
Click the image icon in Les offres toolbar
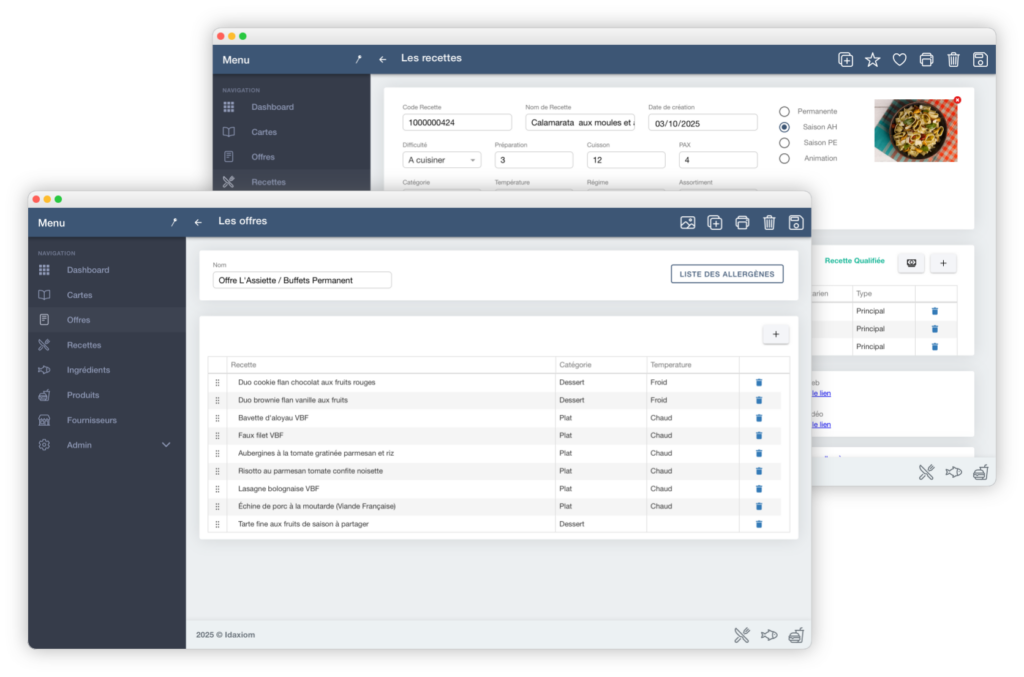pyautogui.click(x=688, y=223)
